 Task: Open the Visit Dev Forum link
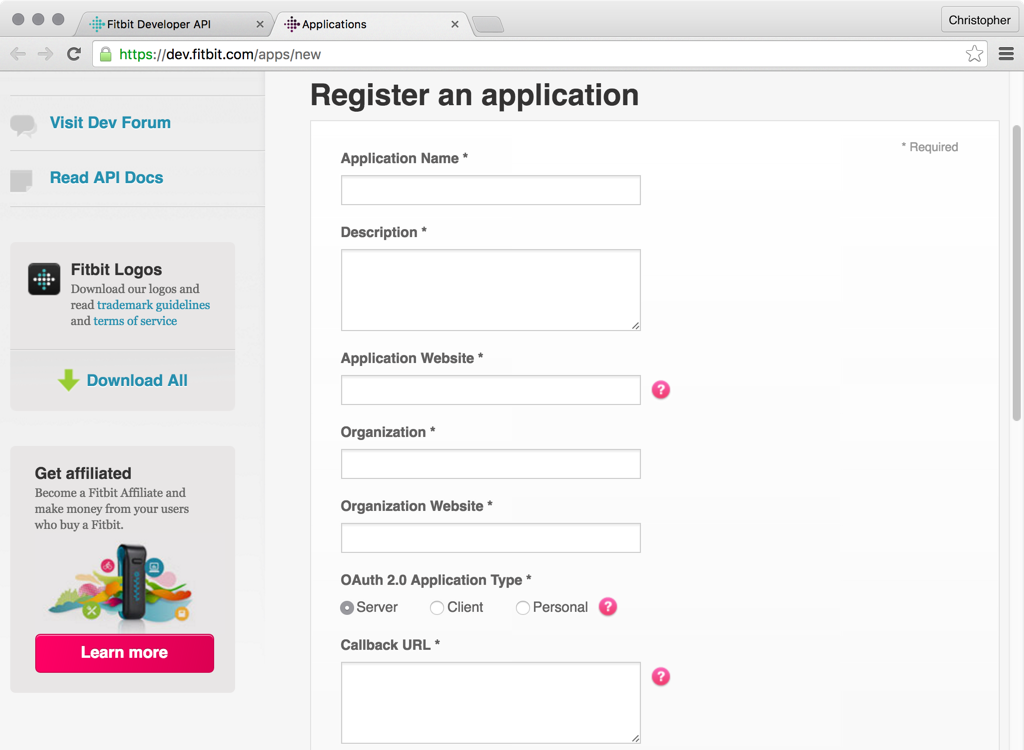pos(110,122)
